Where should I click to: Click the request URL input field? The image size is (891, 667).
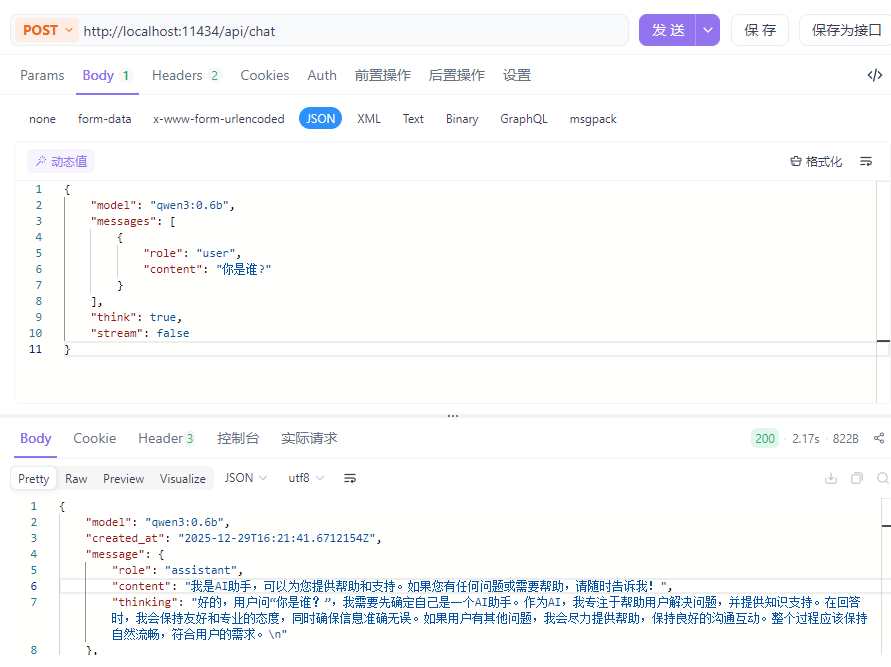[x=350, y=31]
